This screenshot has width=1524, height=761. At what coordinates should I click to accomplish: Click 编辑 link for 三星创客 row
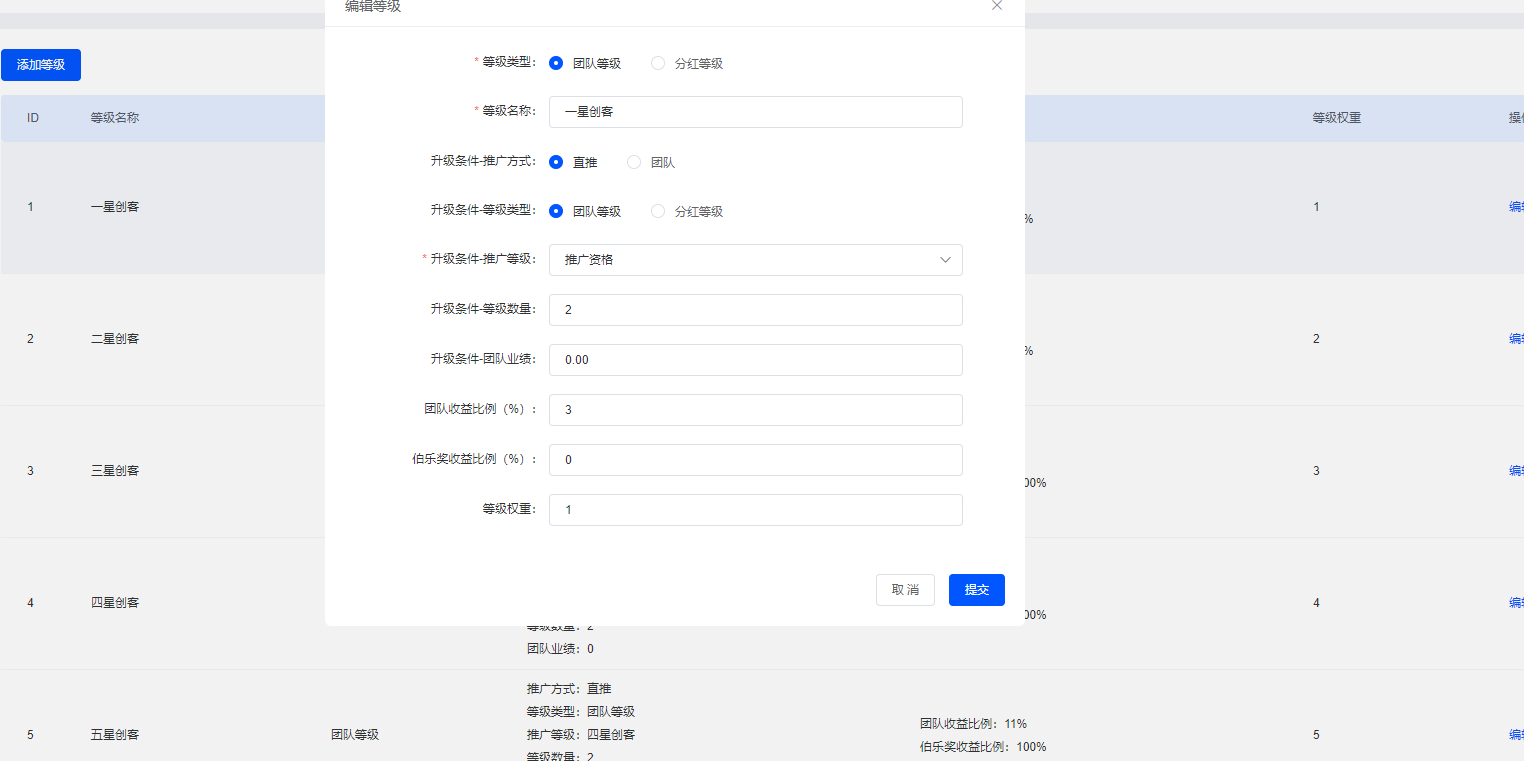tap(1516, 470)
